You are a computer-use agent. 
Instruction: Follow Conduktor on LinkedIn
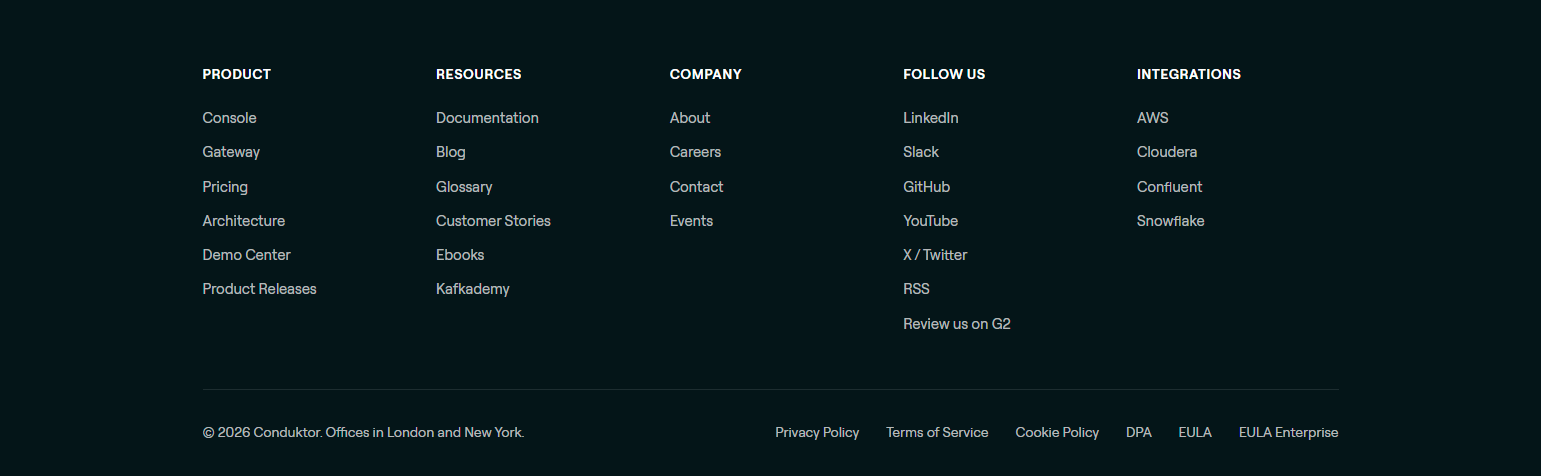[930, 118]
